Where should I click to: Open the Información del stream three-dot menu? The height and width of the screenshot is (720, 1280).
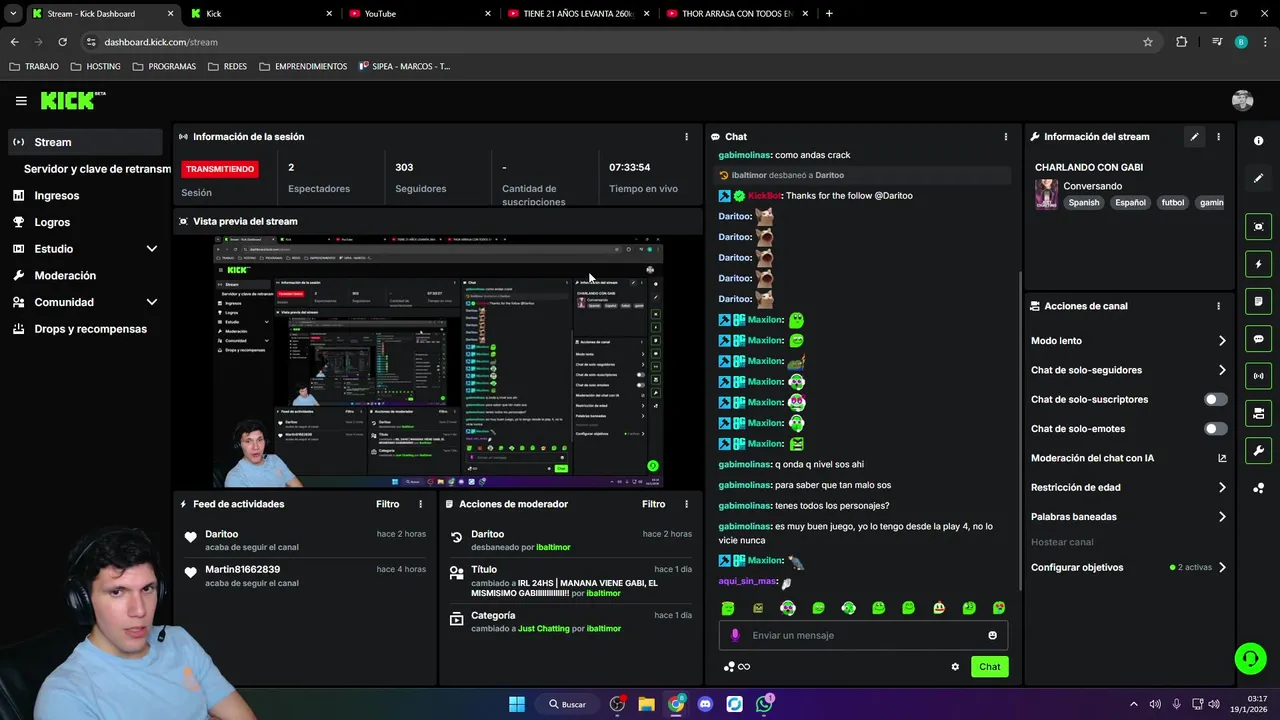tap(1218, 137)
